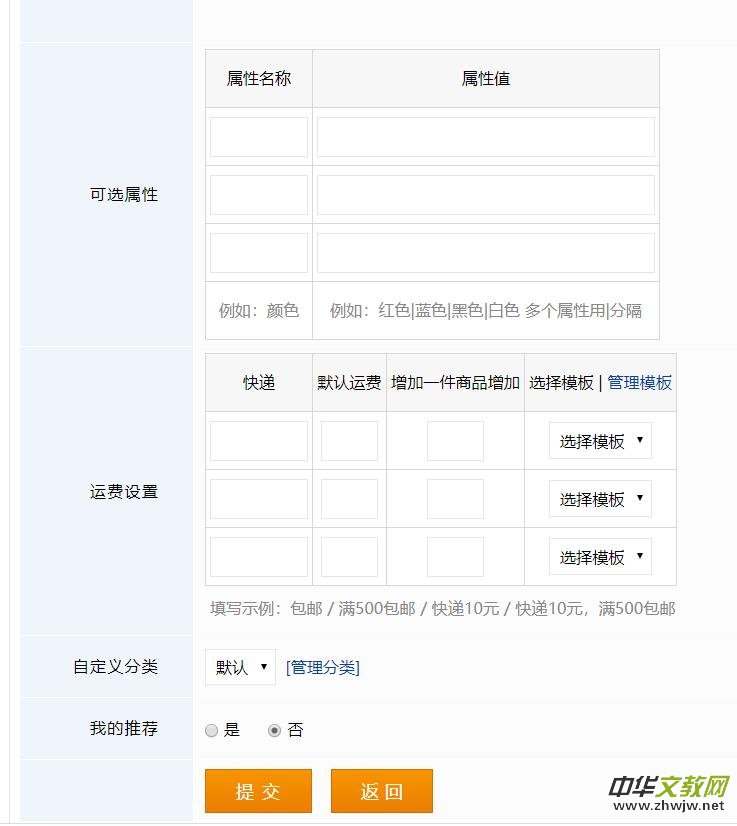Click third row 快递 name input
The image size is (737, 826).
[x=259, y=557]
